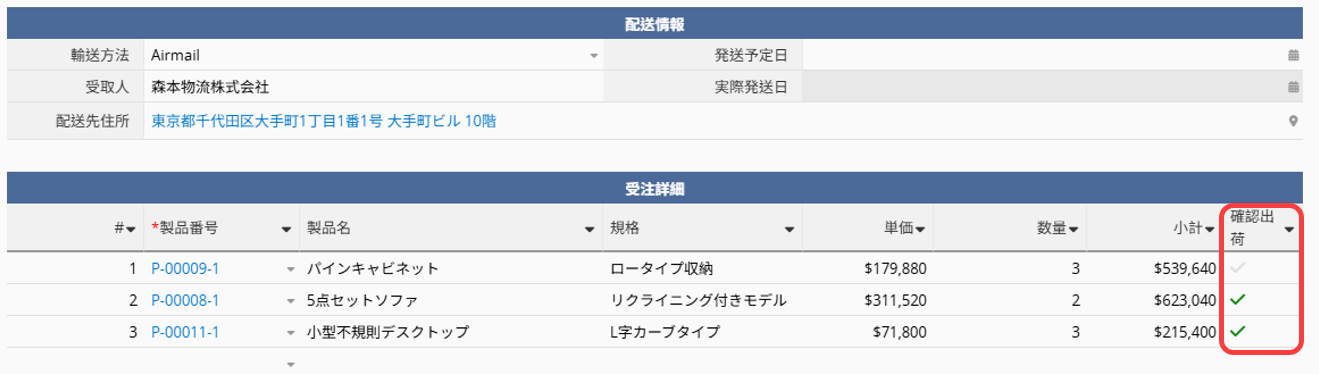Toggle 確認出荷 checkmark for row 1
This screenshot has height=374, width=1319.
(x=1237, y=268)
